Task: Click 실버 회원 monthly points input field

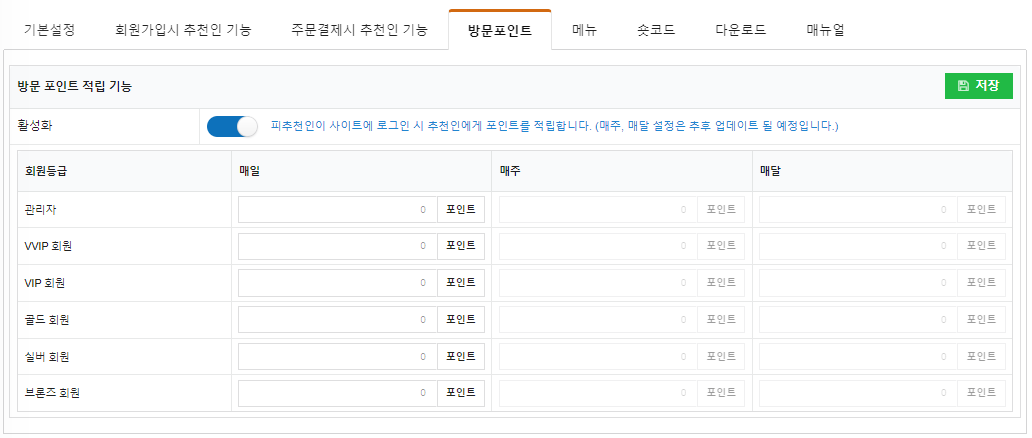Action: pos(858,357)
